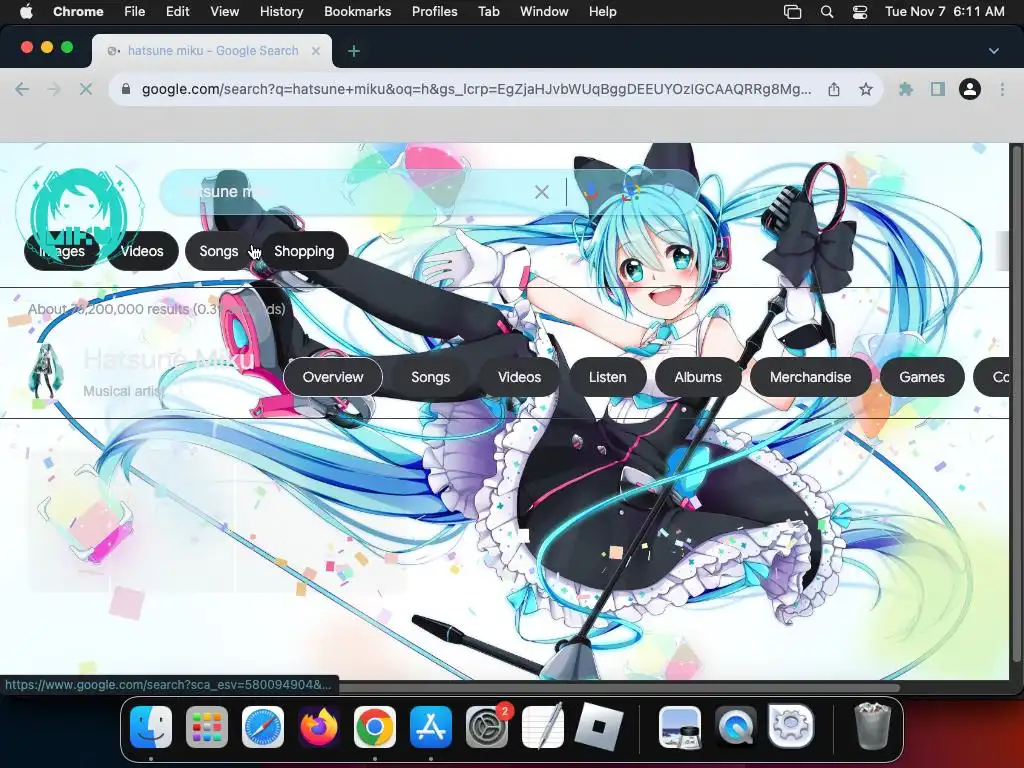Filter results by Shopping
Screen dimensions: 1024x768
(304, 251)
